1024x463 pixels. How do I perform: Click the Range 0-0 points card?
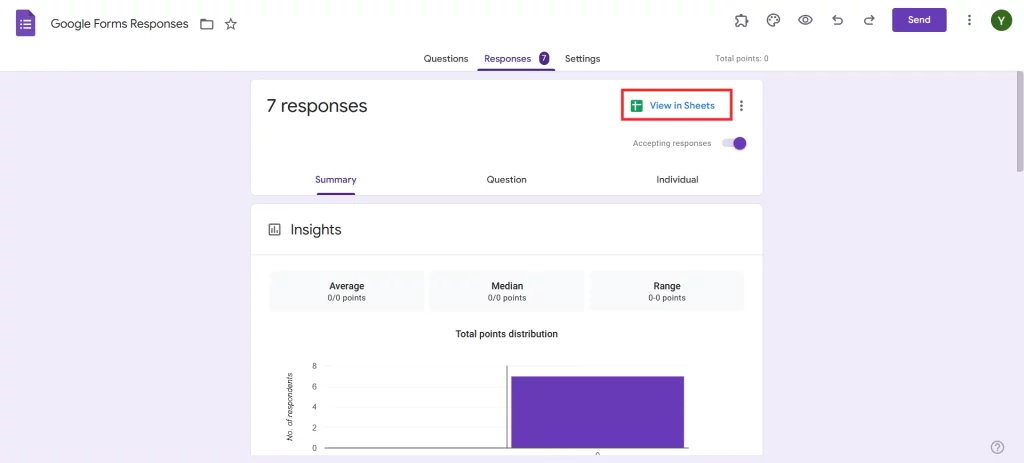click(667, 291)
